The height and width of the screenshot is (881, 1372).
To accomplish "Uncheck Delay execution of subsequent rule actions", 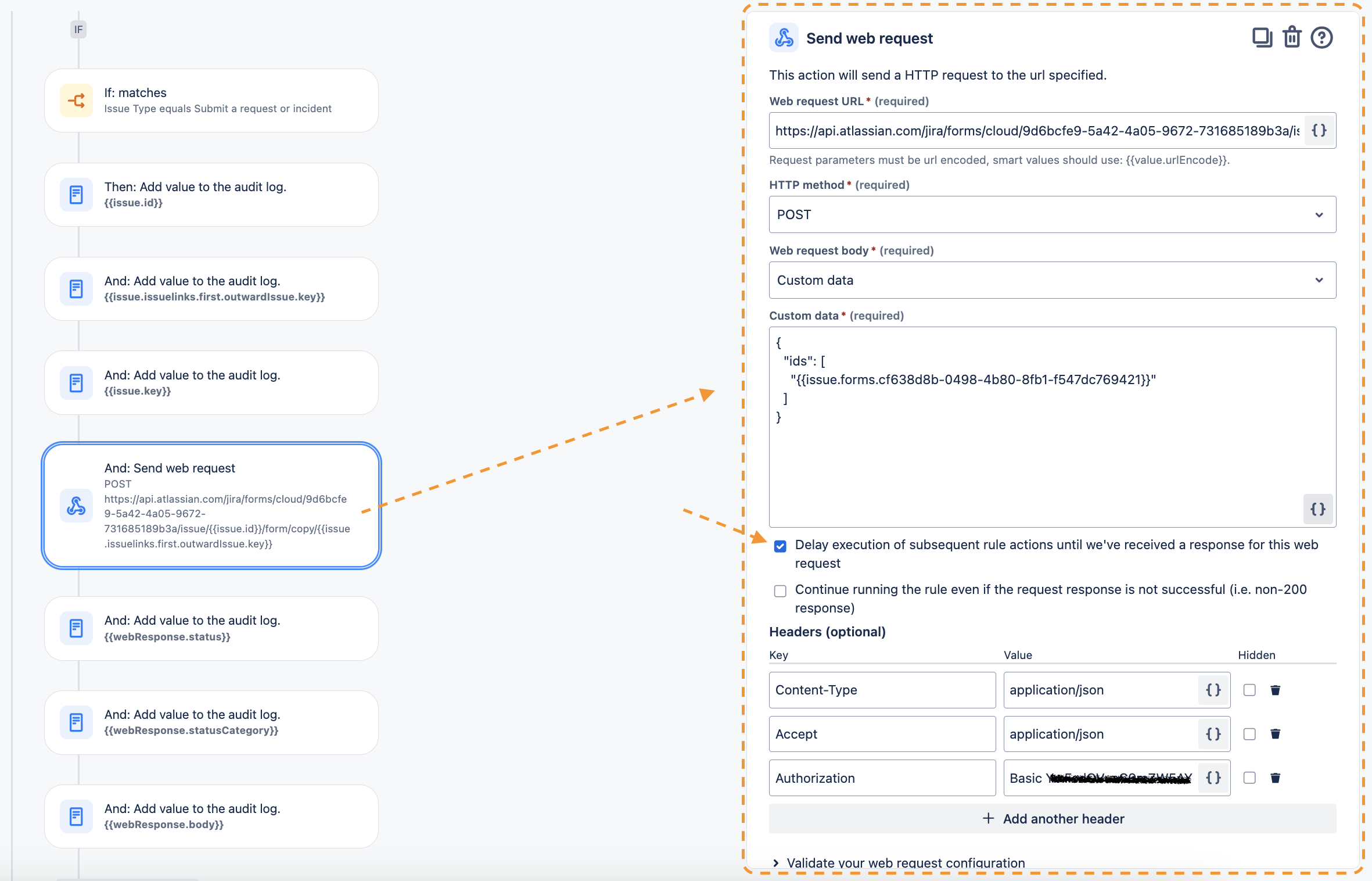I will [x=780, y=546].
